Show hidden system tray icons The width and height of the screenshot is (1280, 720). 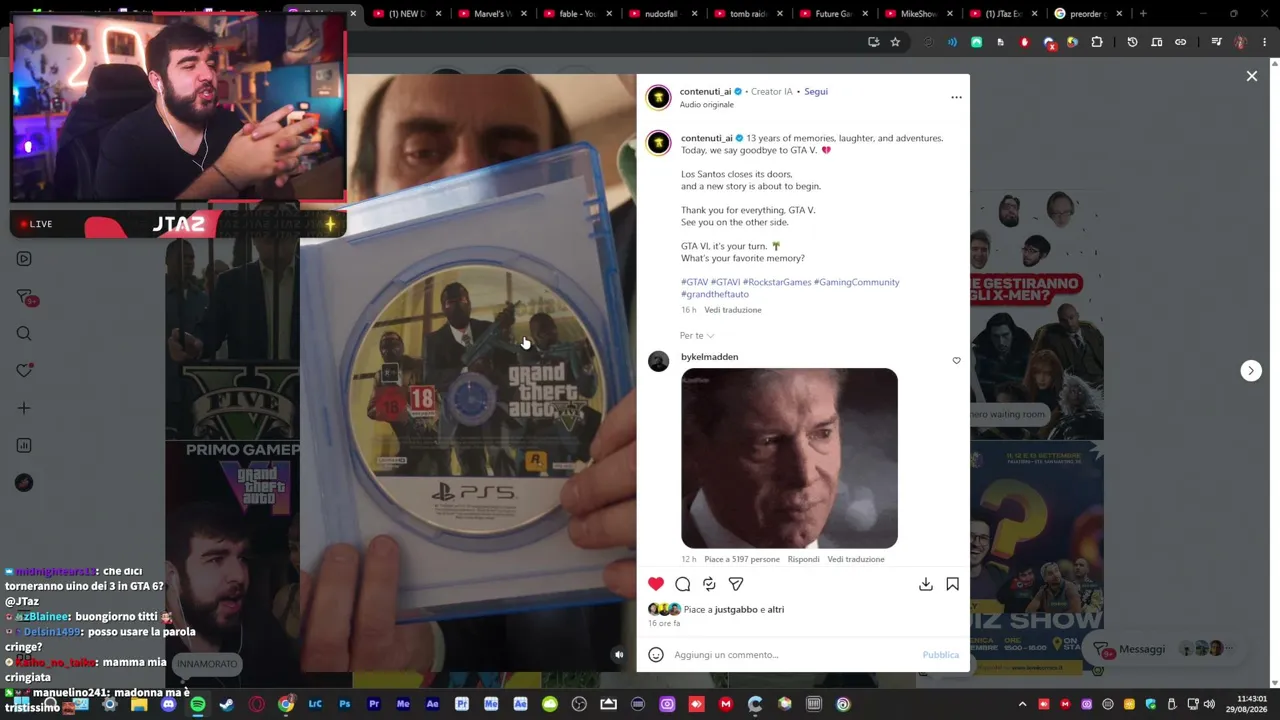[x=1022, y=704]
